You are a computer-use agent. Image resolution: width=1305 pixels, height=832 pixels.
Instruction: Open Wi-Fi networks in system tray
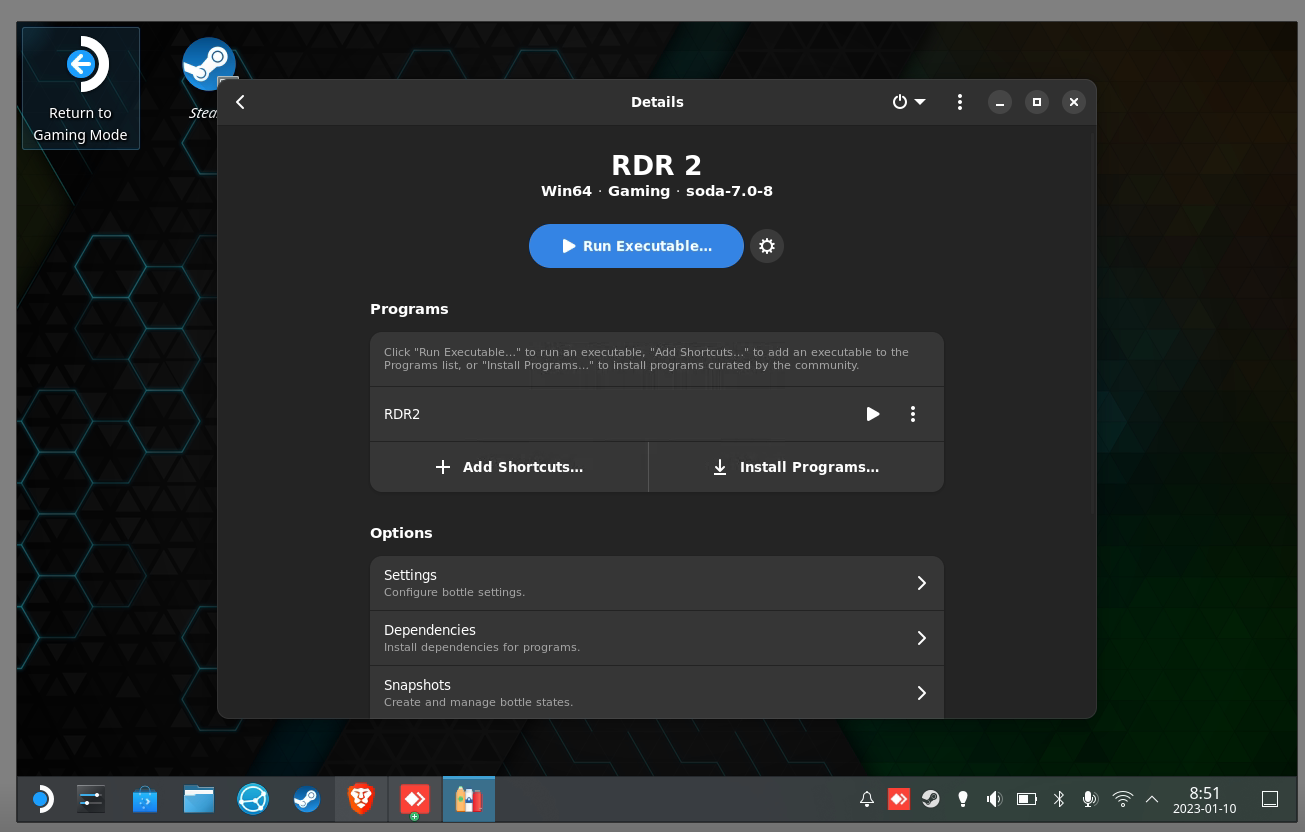(x=1123, y=799)
